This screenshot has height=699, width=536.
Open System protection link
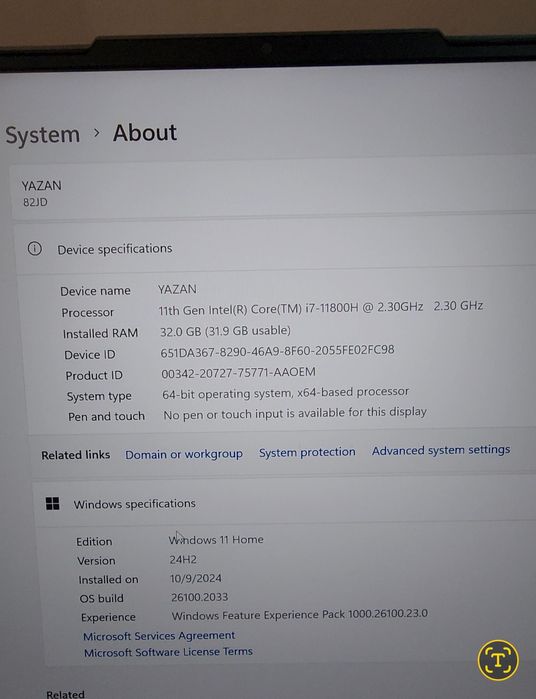(x=307, y=452)
